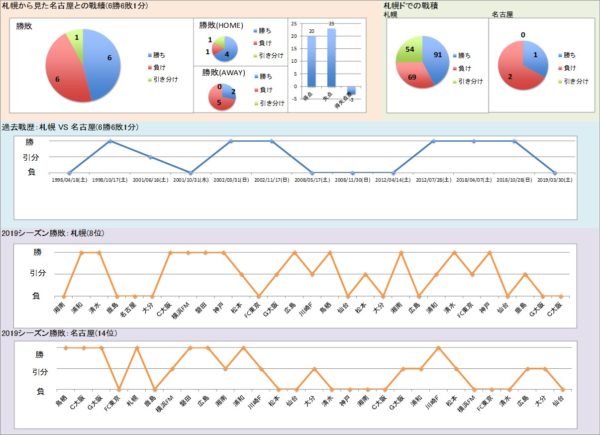600x435 pixels.
Task: Click the 1998/10/17 data point on the blue line
Action: (109, 142)
